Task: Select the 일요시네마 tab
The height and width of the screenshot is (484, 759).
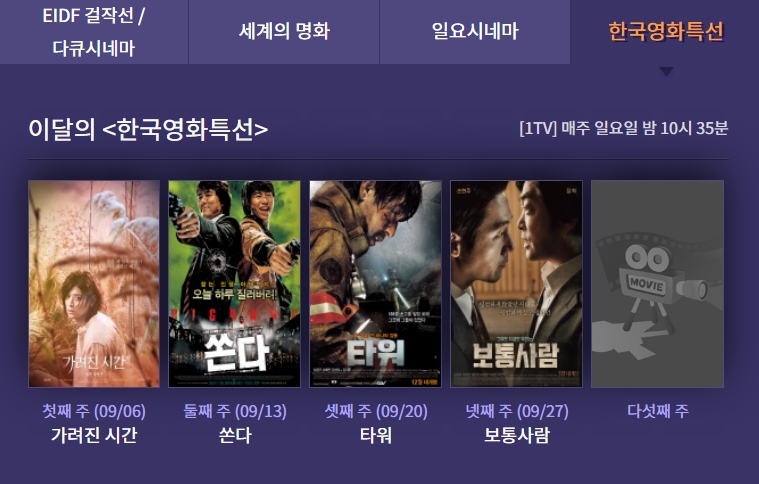Action: (475, 32)
